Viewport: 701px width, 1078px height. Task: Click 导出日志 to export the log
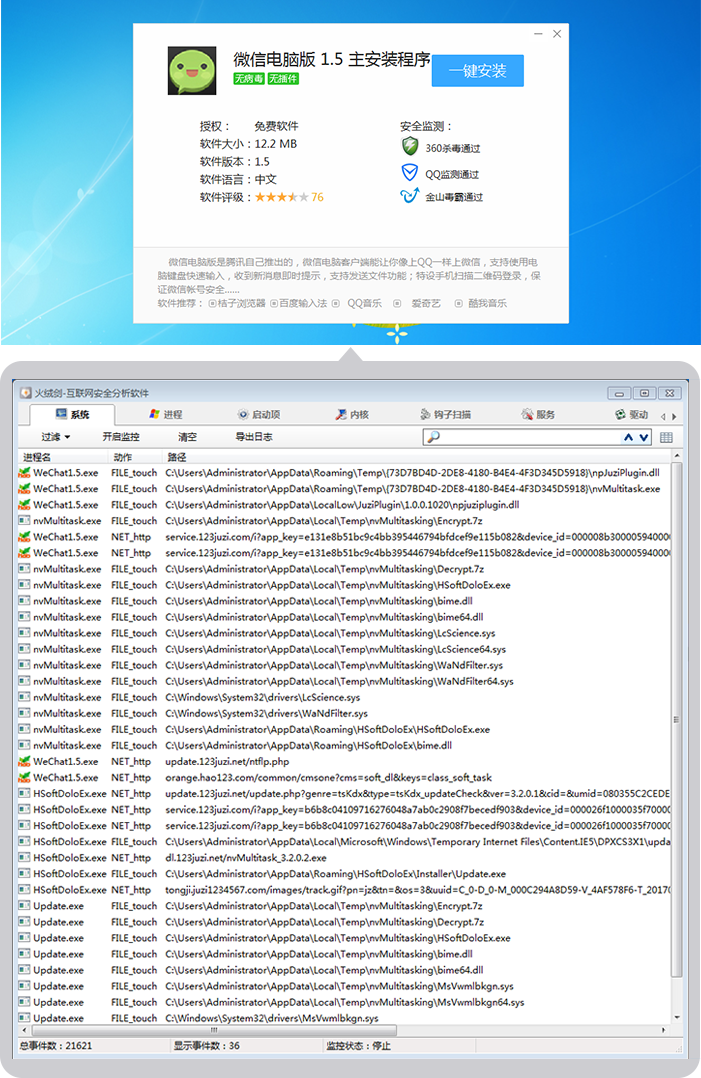click(x=253, y=437)
